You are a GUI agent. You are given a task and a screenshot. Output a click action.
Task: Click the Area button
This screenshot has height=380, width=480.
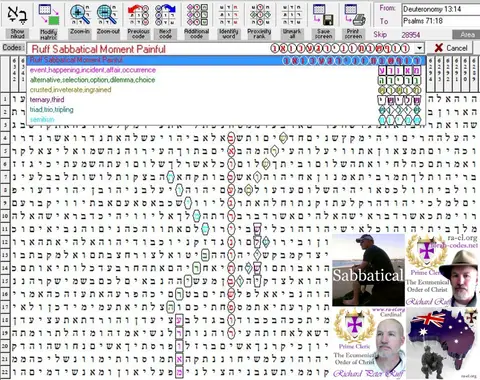467,35
